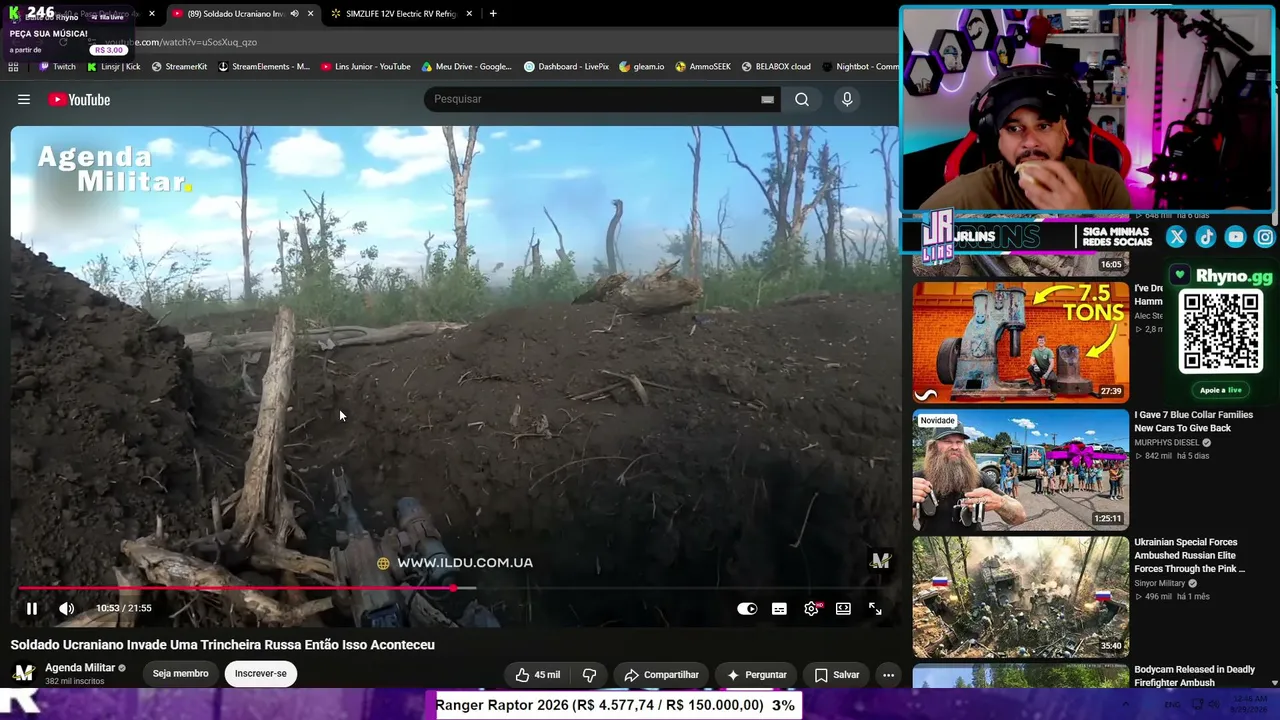Start voice search with the microphone
Viewport: 1280px width, 720px height.
coord(847,99)
